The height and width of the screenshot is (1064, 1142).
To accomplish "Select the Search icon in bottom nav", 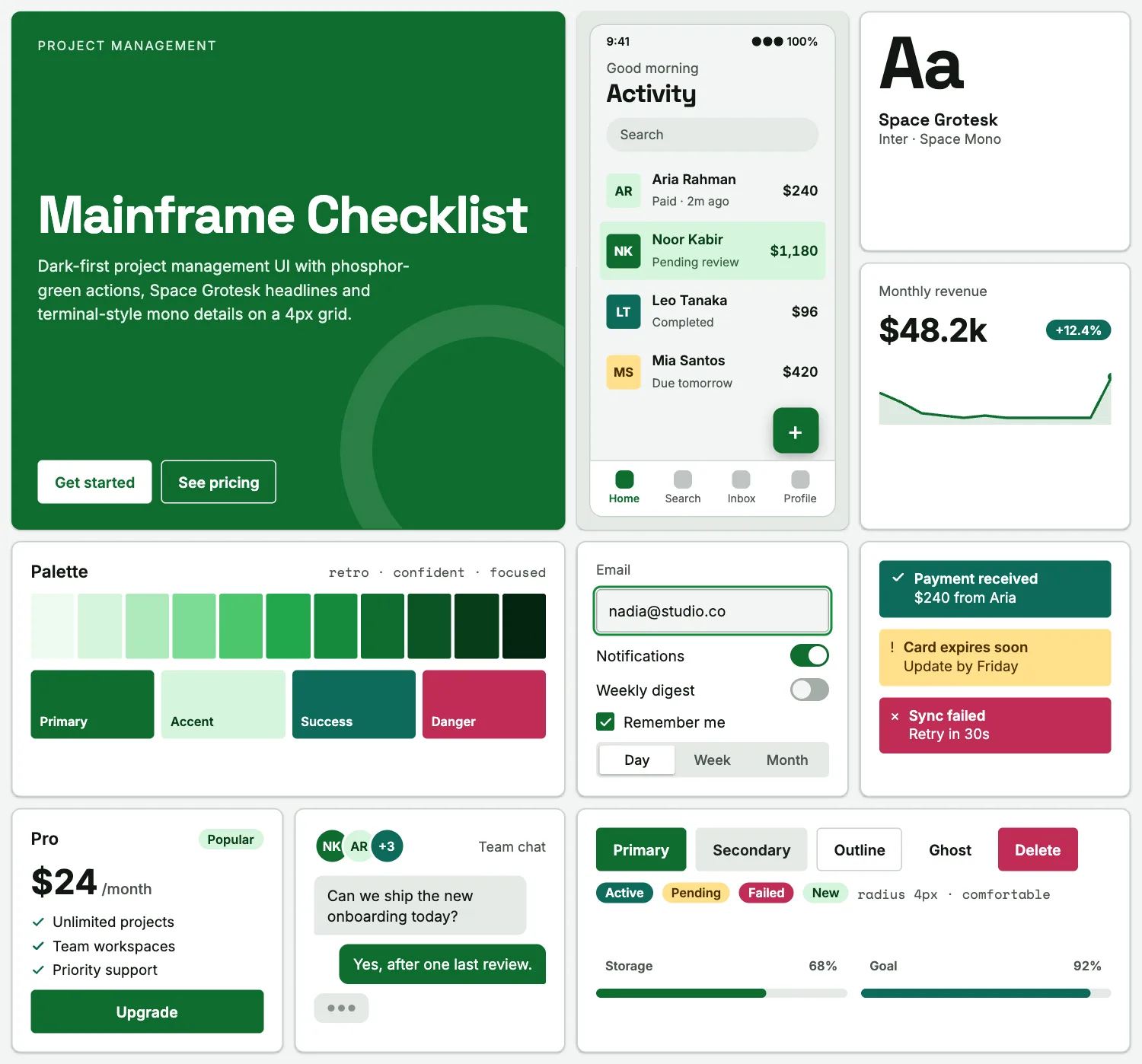I will [683, 479].
